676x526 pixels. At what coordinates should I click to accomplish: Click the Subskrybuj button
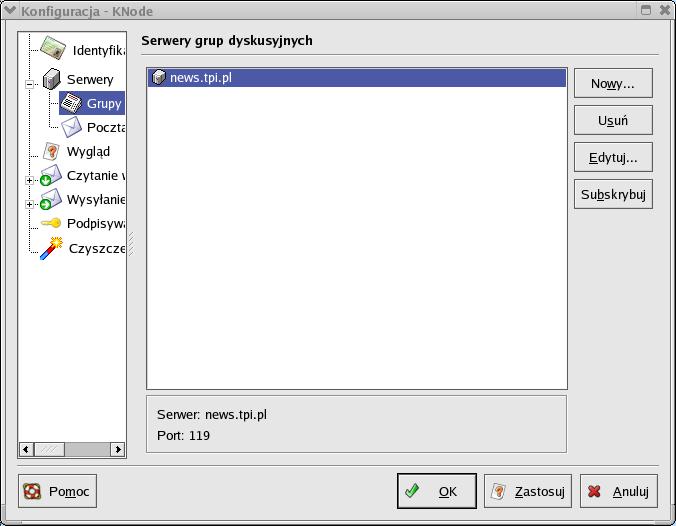pos(613,194)
